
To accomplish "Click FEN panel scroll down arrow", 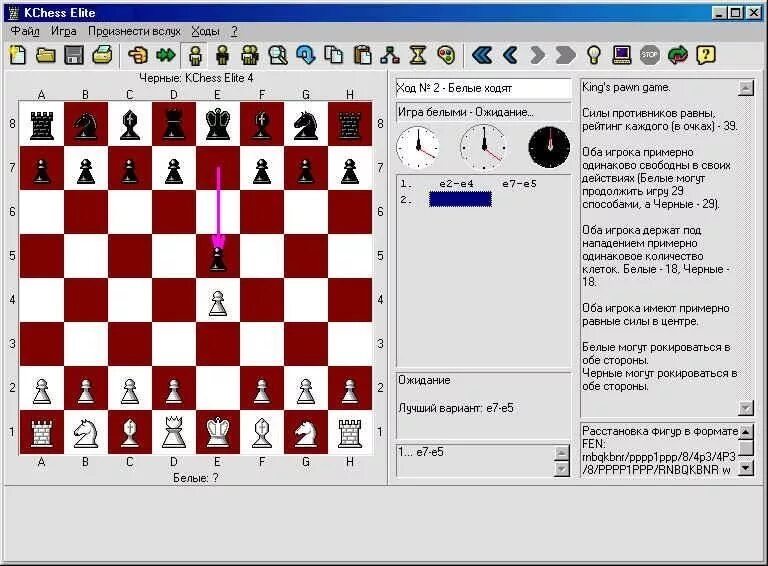I will click(746, 469).
